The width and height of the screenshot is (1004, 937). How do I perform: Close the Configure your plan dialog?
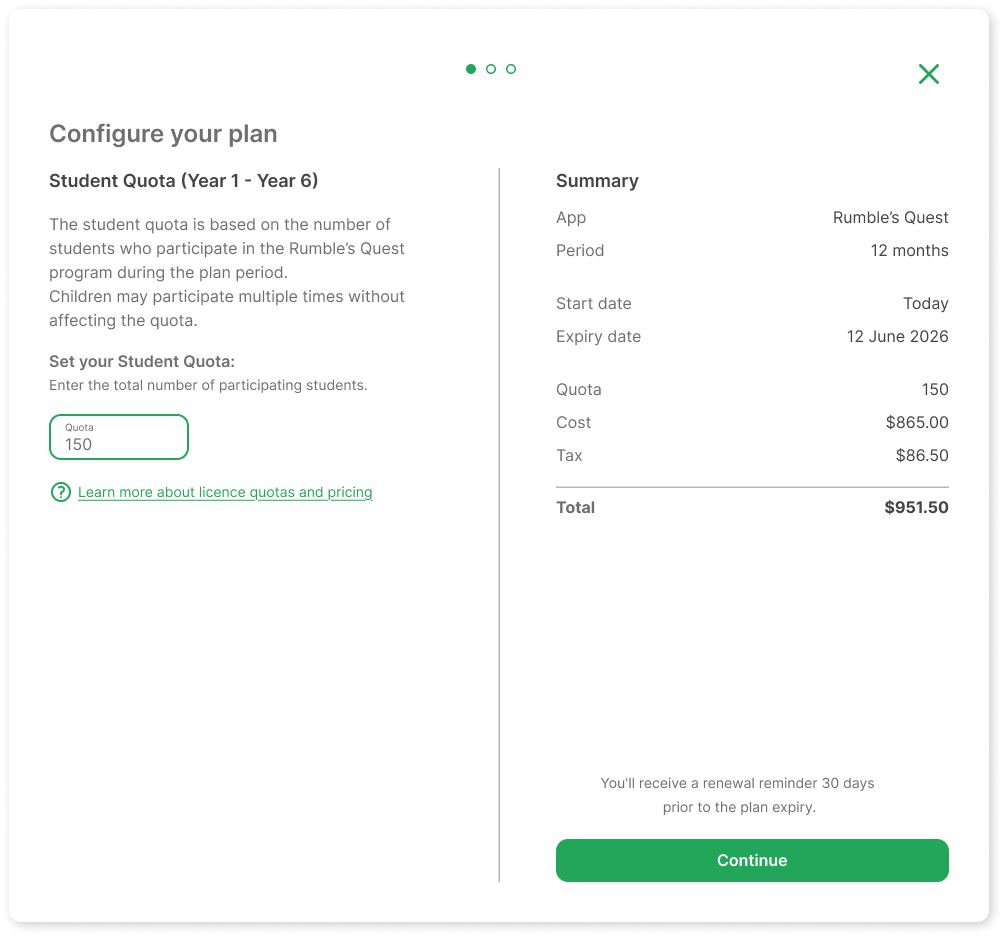point(928,74)
